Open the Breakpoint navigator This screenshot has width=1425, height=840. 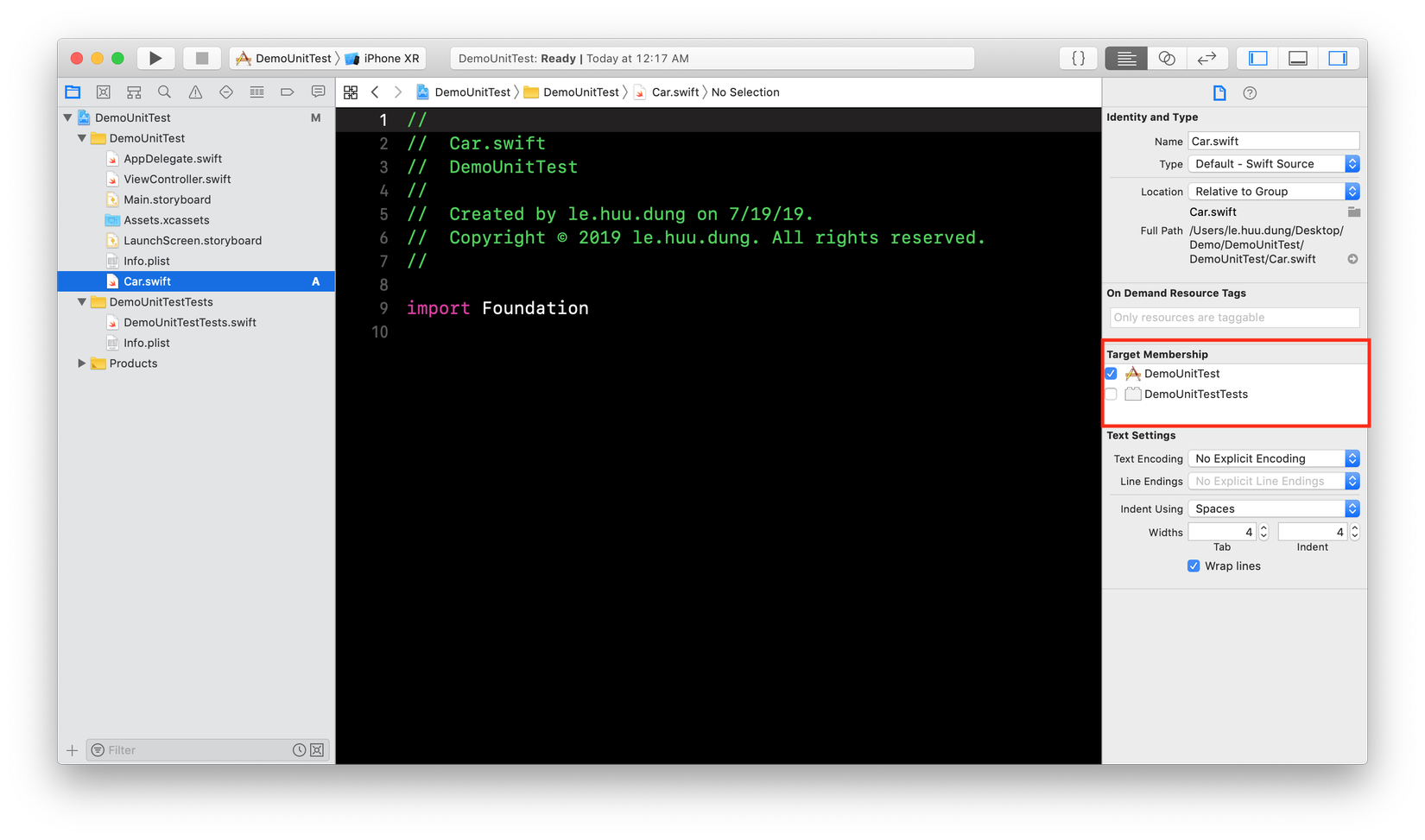(x=288, y=92)
